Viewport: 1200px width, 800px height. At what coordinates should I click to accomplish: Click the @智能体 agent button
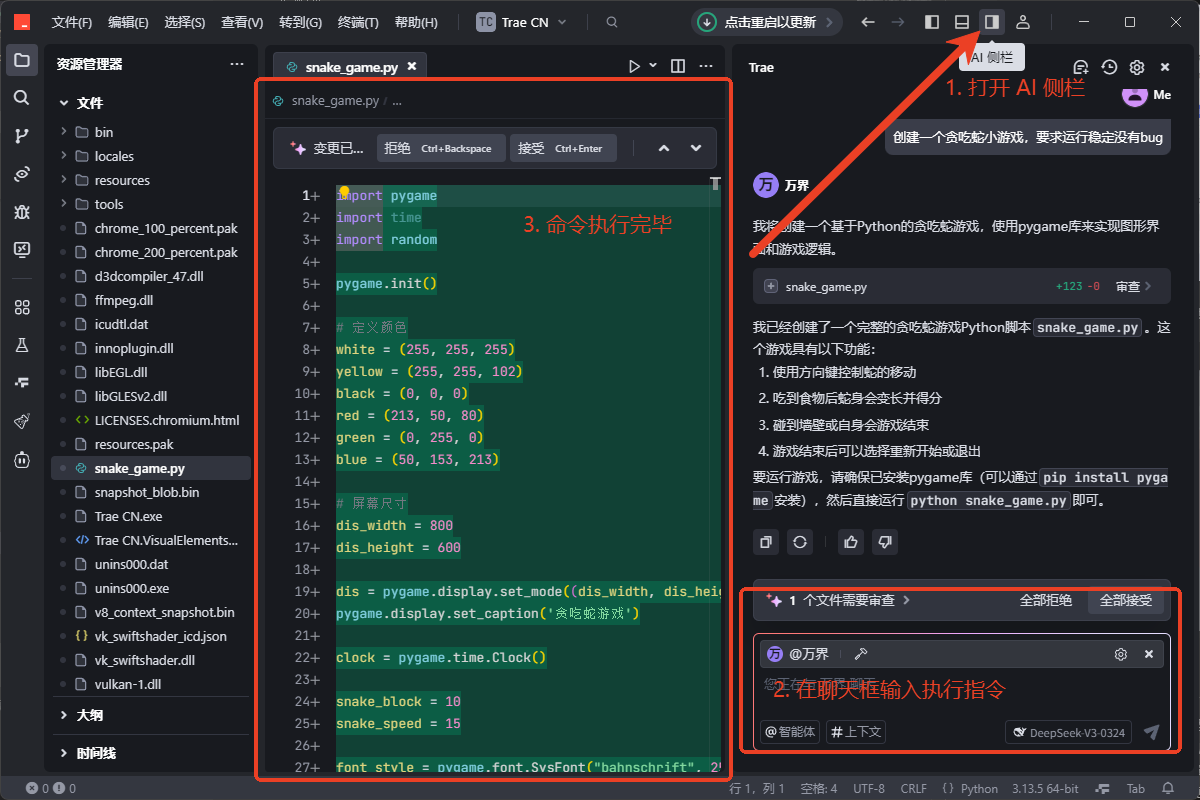click(790, 732)
